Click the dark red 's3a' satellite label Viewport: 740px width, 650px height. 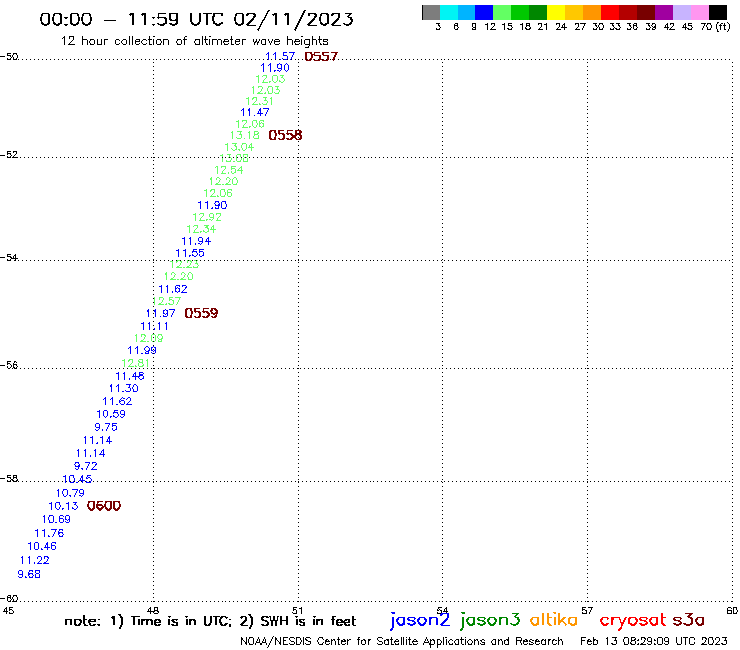[x=689, y=620]
